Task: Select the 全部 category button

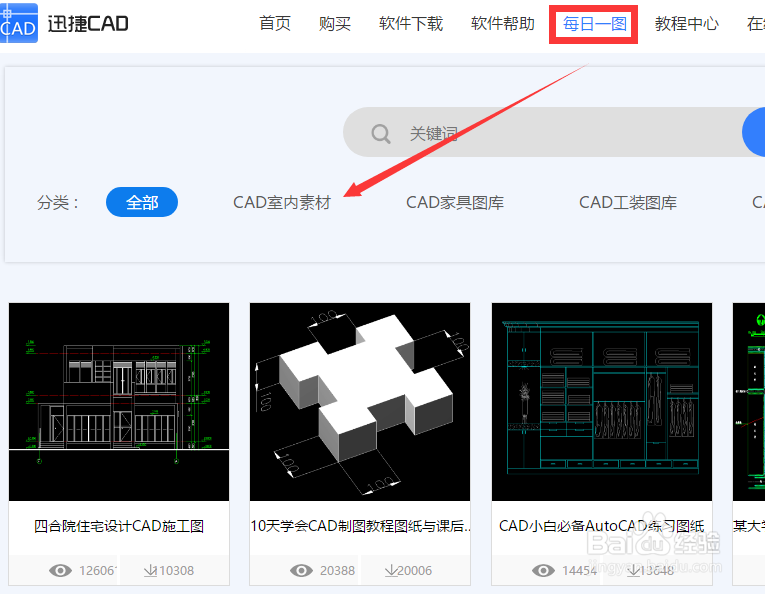Action: click(142, 202)
